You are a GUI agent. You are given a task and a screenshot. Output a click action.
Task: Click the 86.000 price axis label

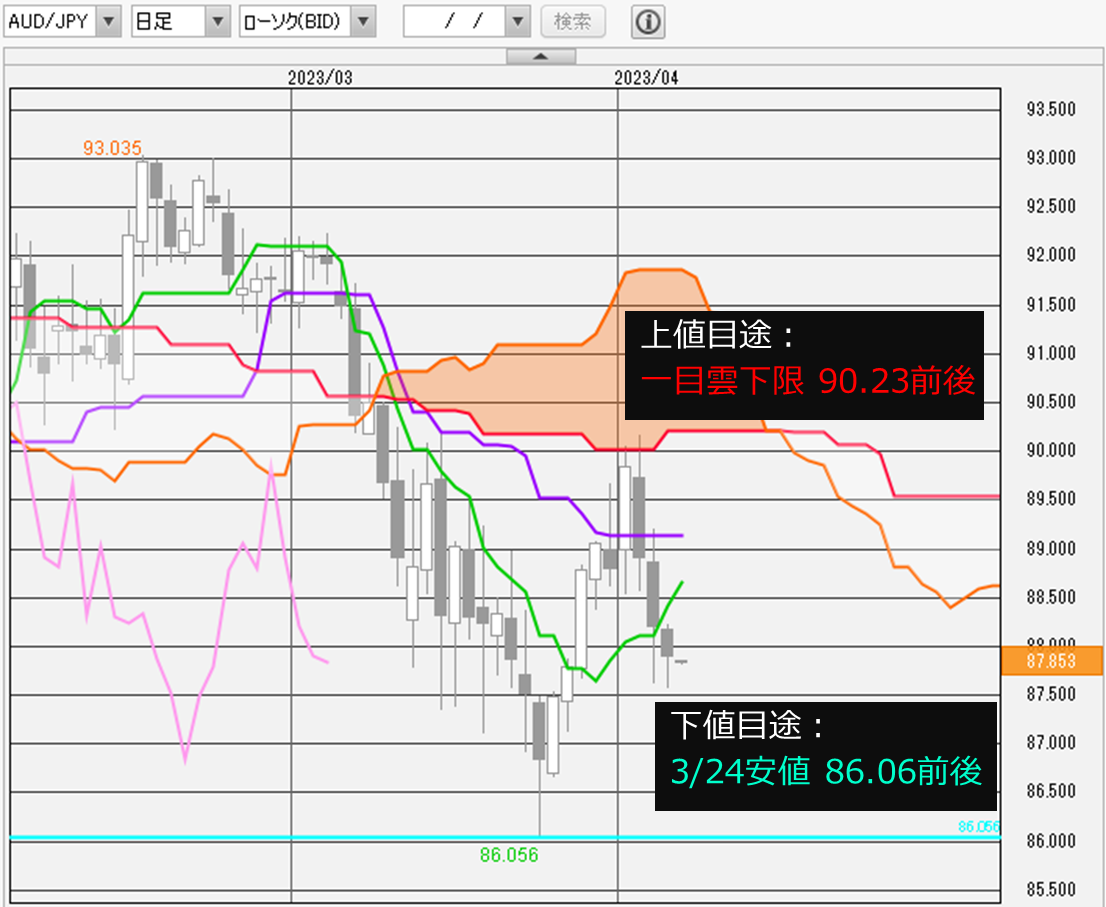[1051, 841]
